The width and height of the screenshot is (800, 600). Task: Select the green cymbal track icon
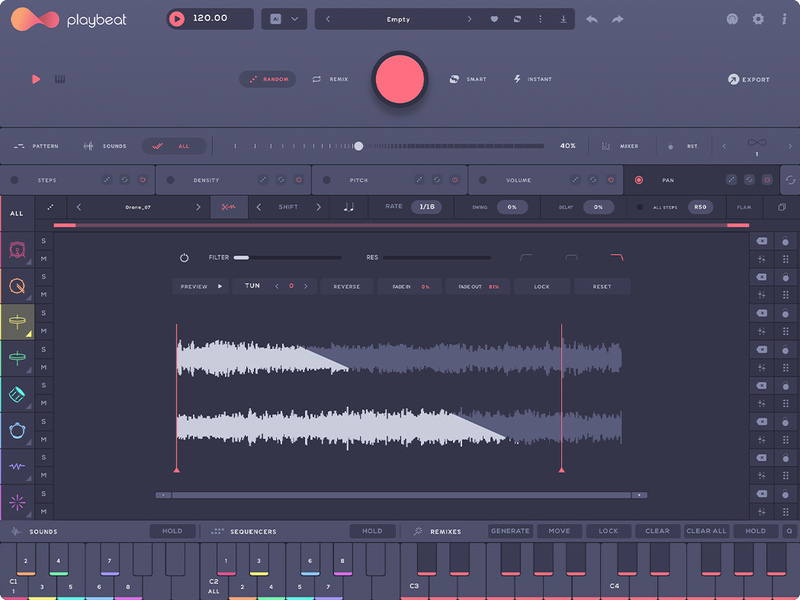pos(17,358)
